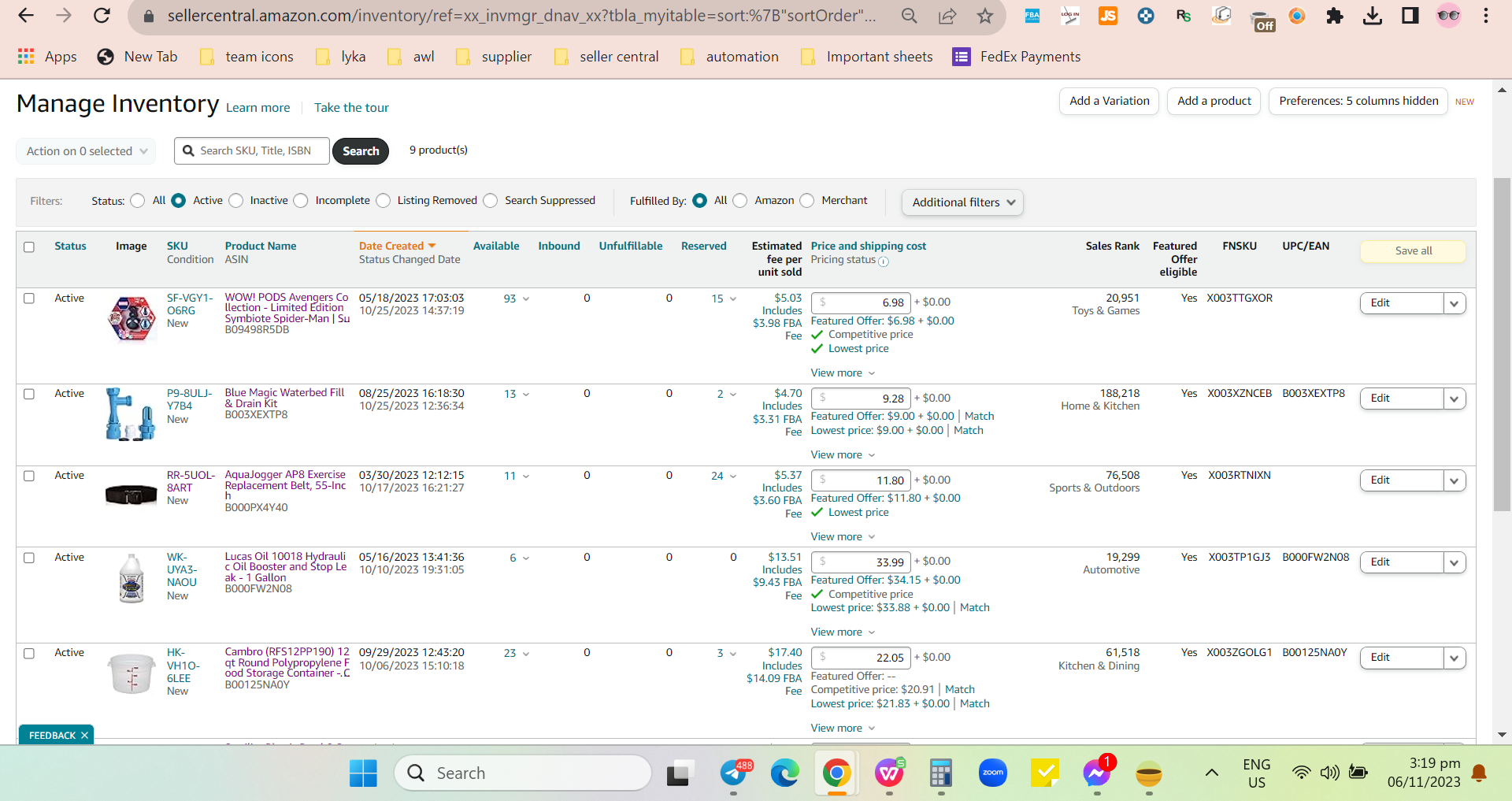Viewport: 1512px width, 801px height.
Task: Open the browser zoom magnifier icon
Action: pyautogui.click(x=910, y=16)
